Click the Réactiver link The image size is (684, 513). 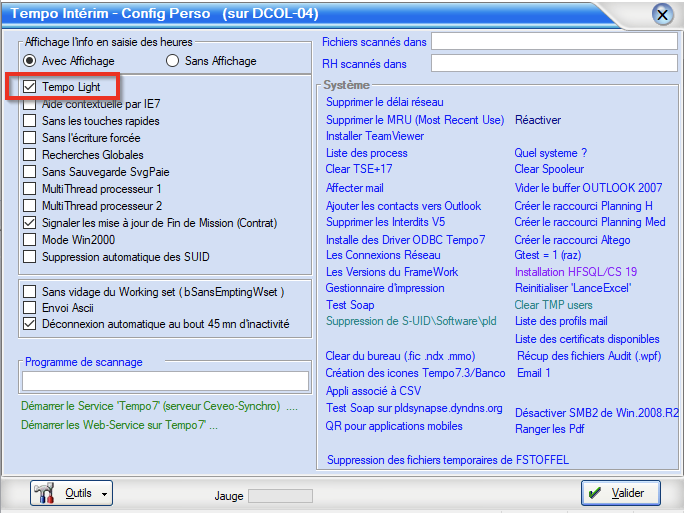pyautogui.click(x=538, y=120)
